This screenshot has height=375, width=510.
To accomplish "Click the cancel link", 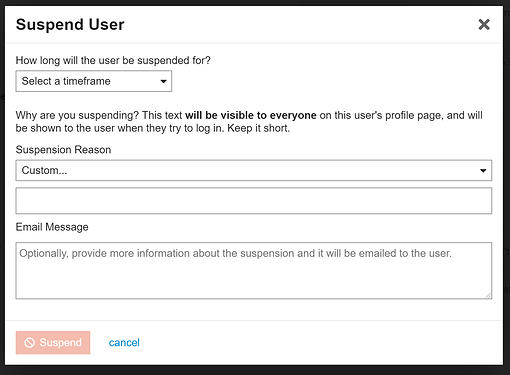I will [x=124, y=342].
